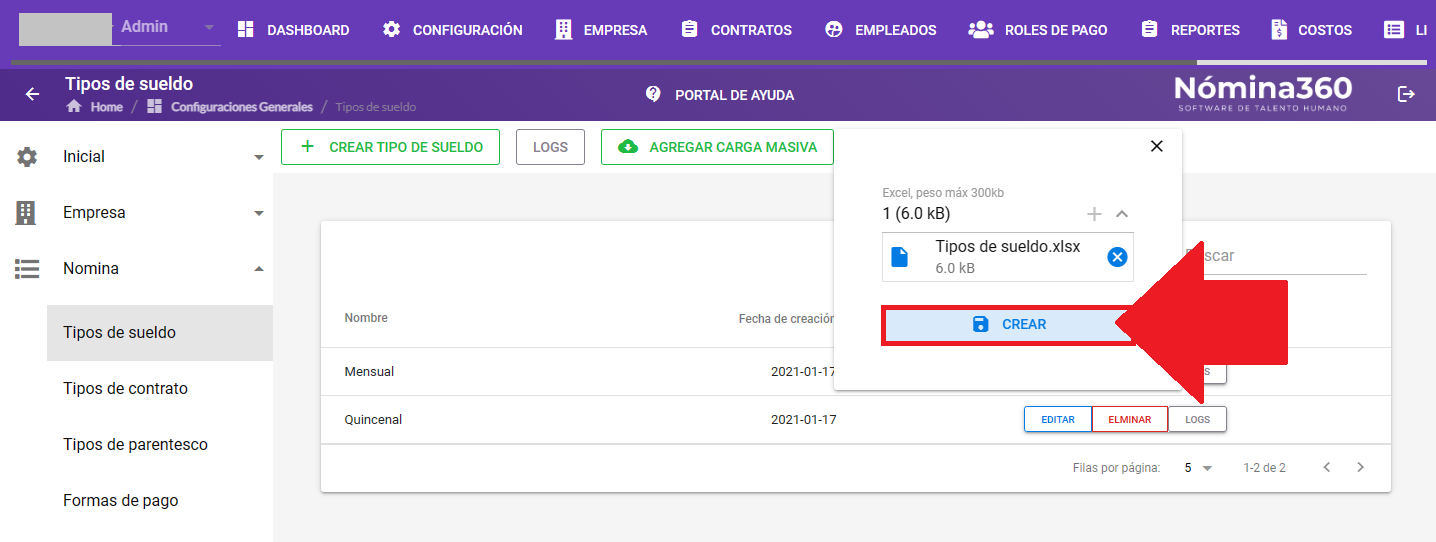The image size is (1436, 542).
Task: Open the Configuración menu
Action: click(x=452, y=30)
